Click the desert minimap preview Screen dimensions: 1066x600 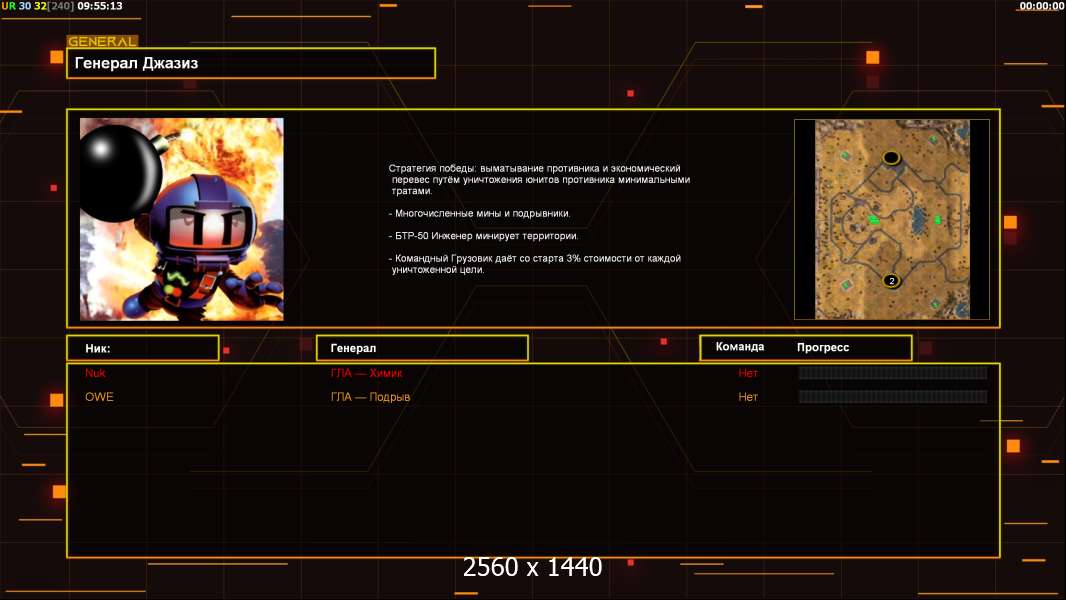[892, 219]
